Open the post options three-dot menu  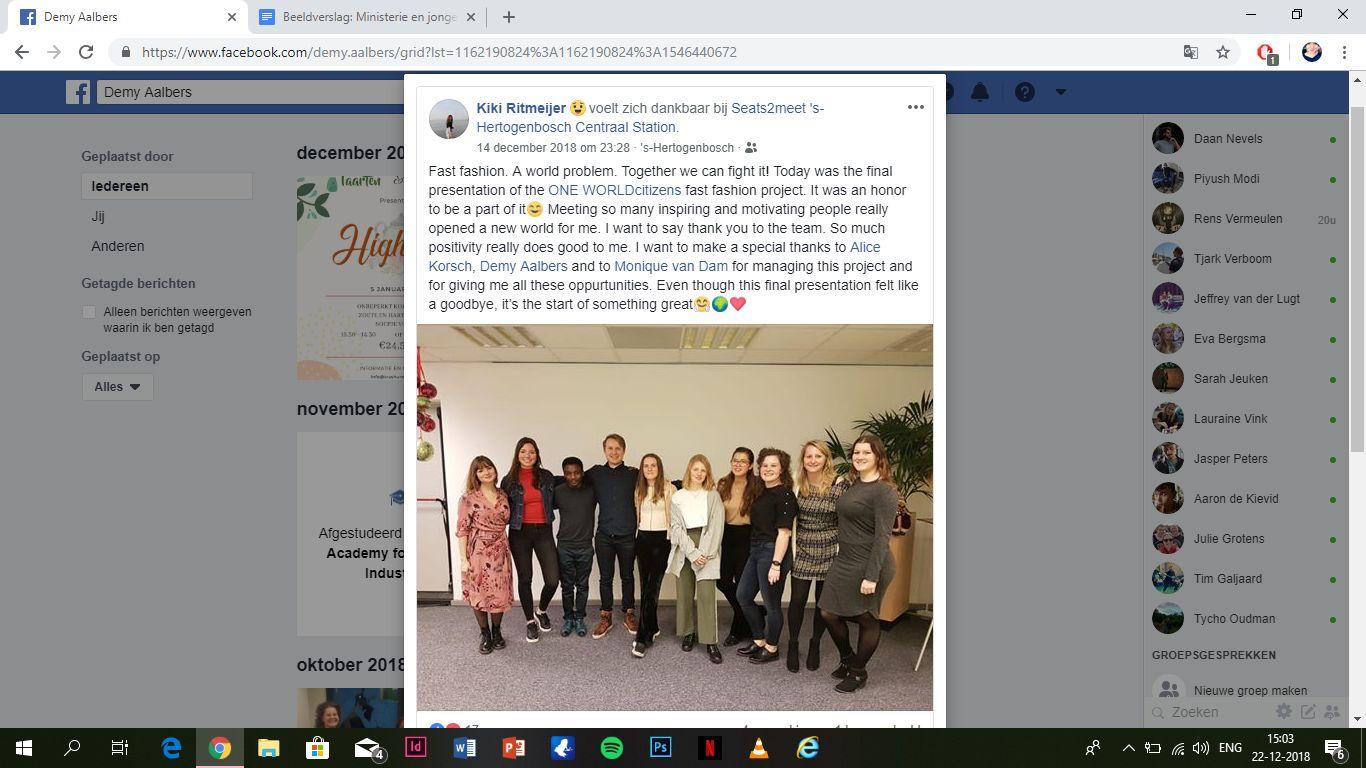[915, 107]
